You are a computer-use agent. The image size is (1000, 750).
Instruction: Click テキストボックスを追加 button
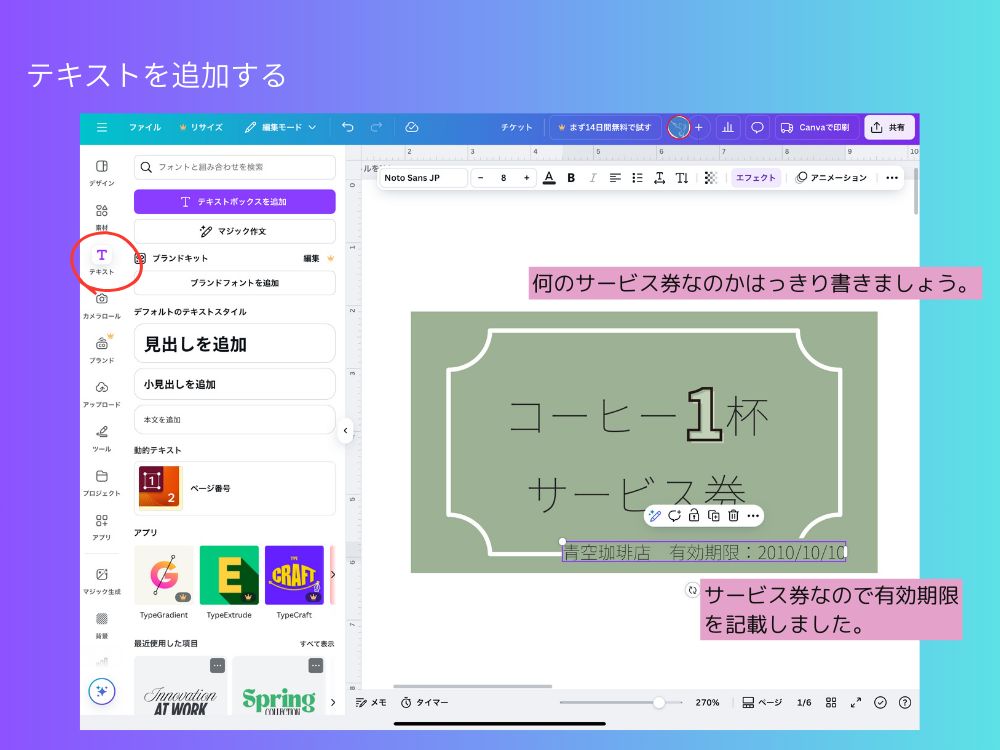235,202
